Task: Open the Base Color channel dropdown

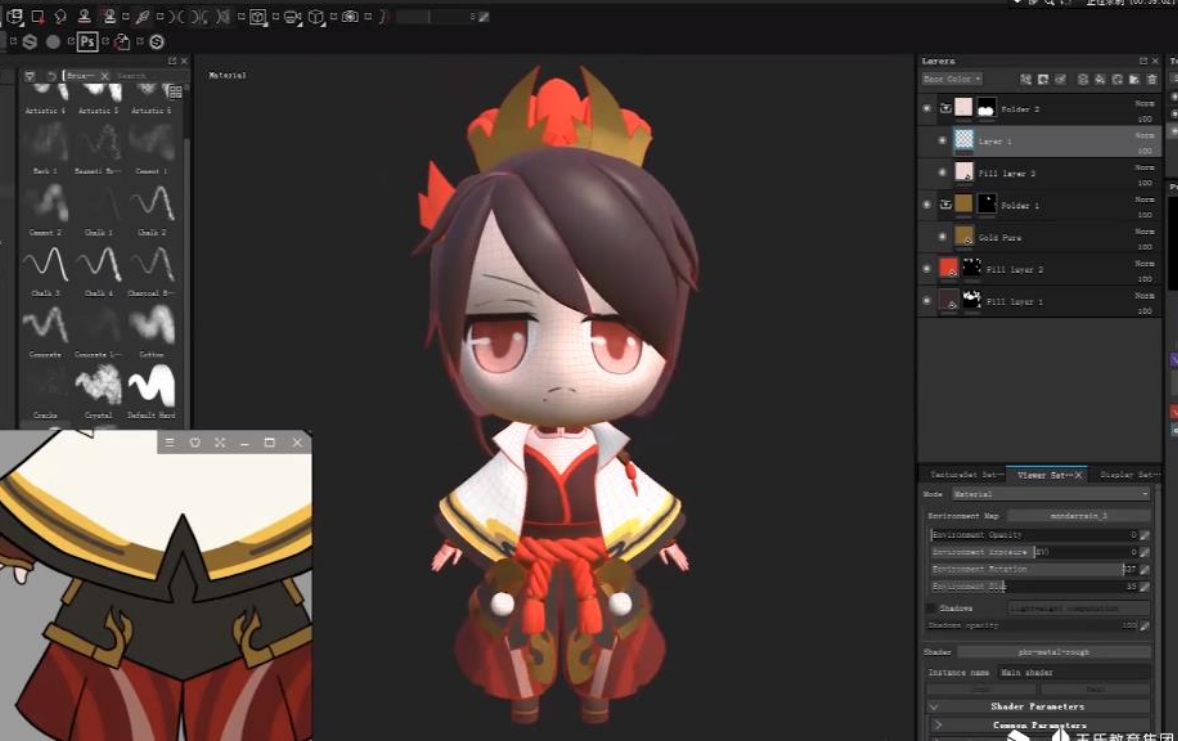Action: coord(951,79)
